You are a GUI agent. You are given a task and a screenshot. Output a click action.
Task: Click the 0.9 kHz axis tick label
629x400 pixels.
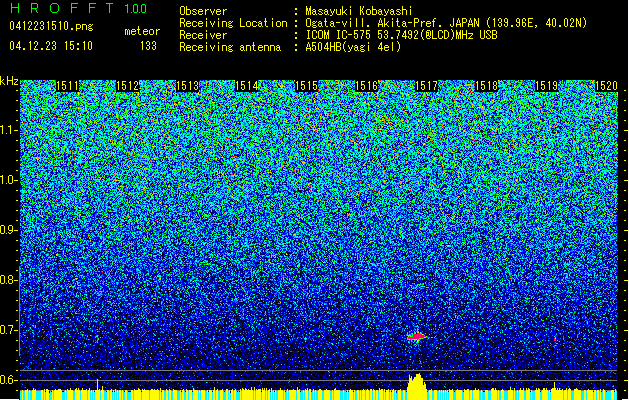coord(8,230)
